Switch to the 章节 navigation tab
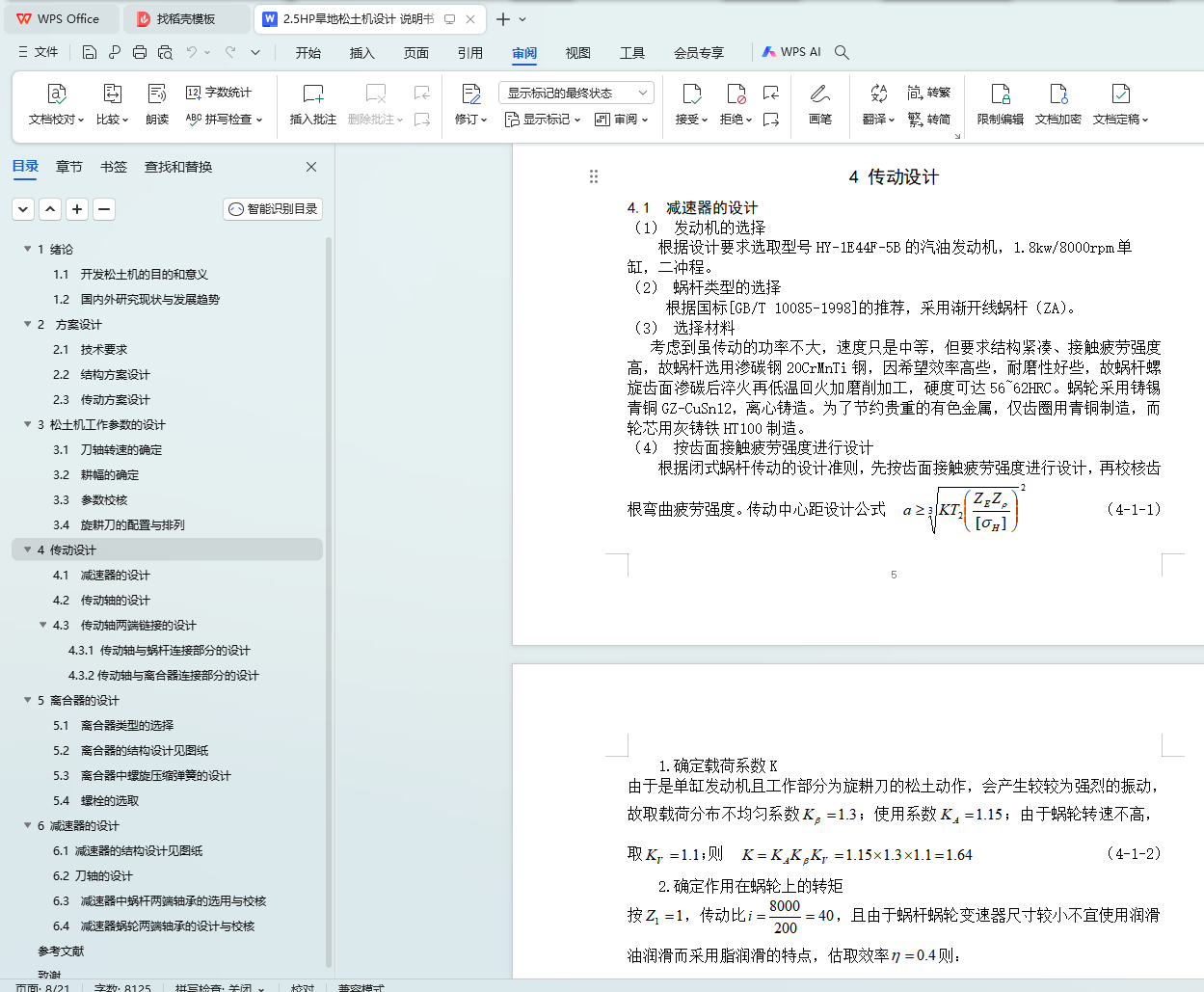 click(x=69, y=167)
